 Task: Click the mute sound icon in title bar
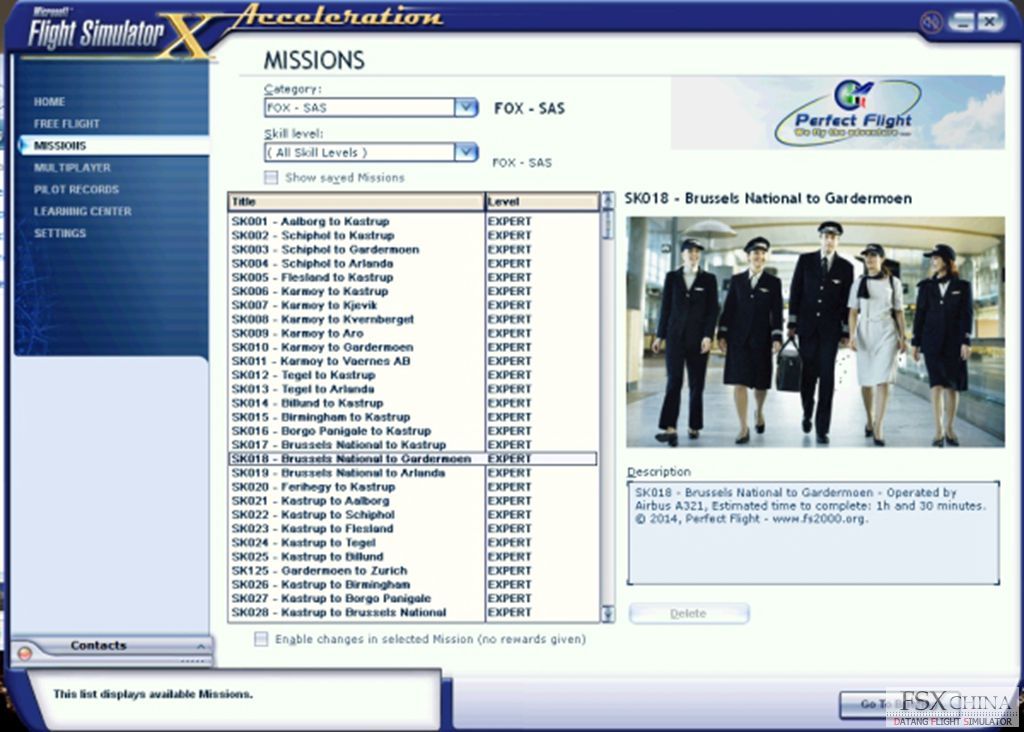pos(931,22)
